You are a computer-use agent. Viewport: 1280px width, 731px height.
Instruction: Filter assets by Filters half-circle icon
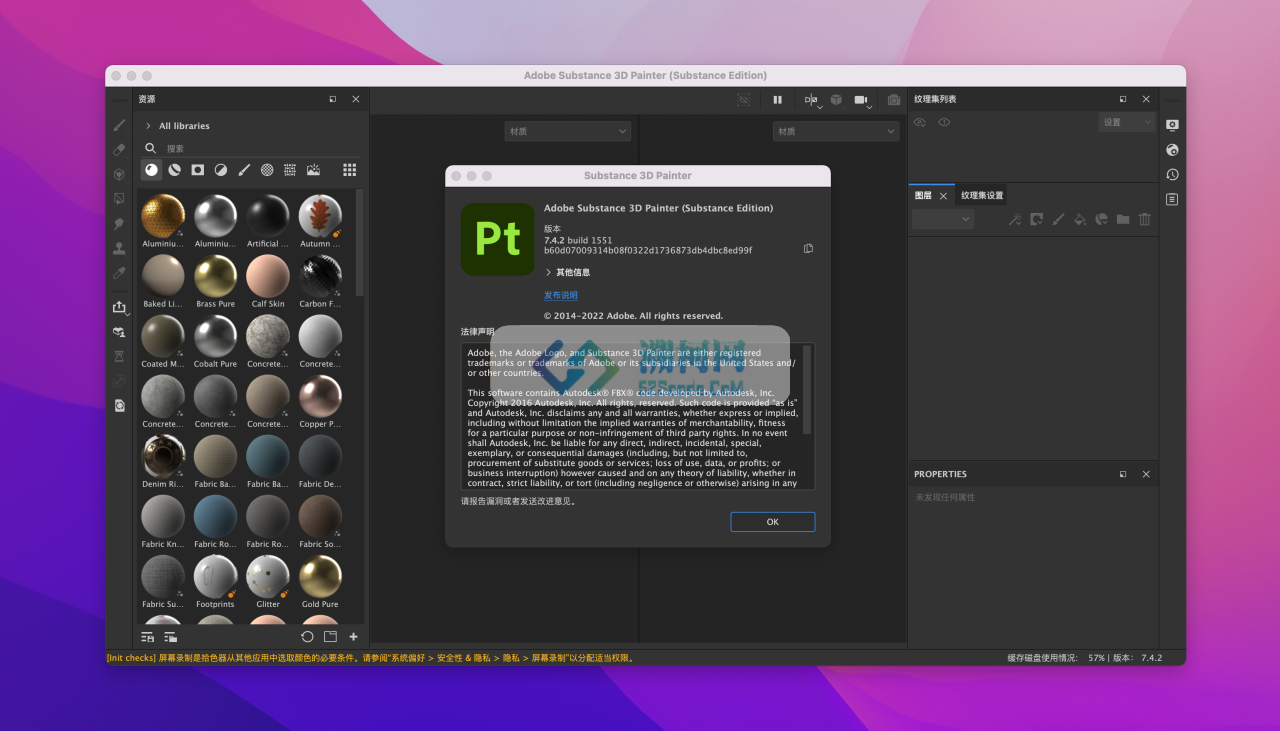click(x=221, y=170)
